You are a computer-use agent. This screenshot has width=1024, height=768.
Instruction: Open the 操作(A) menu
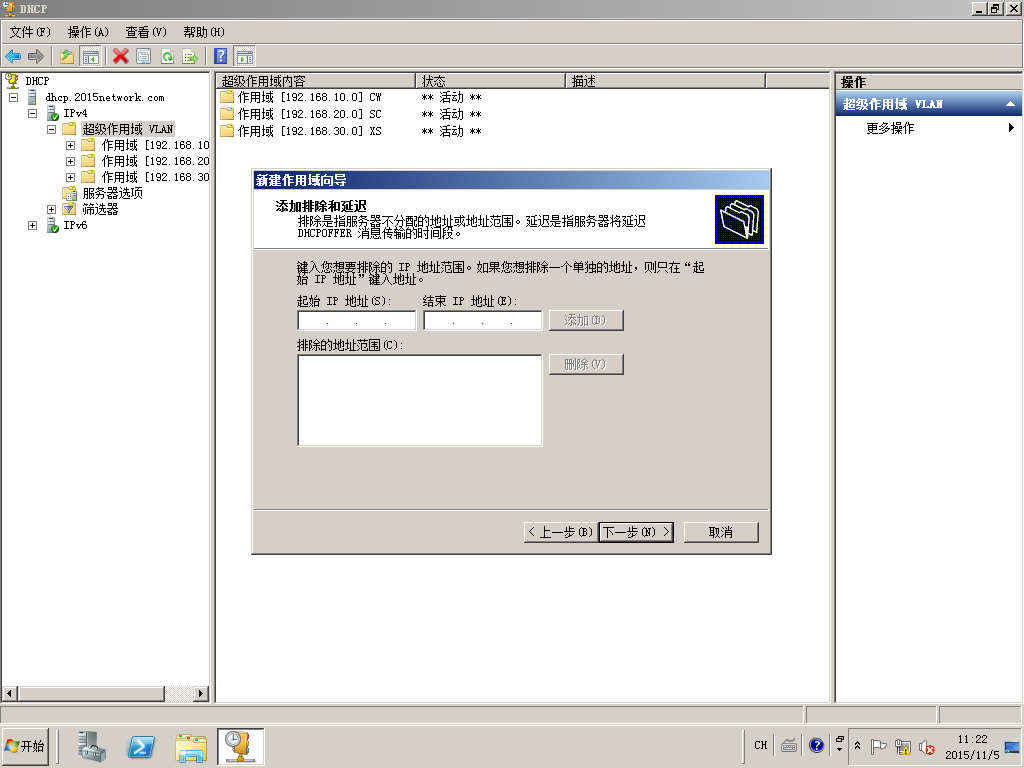tap(88, 32)
